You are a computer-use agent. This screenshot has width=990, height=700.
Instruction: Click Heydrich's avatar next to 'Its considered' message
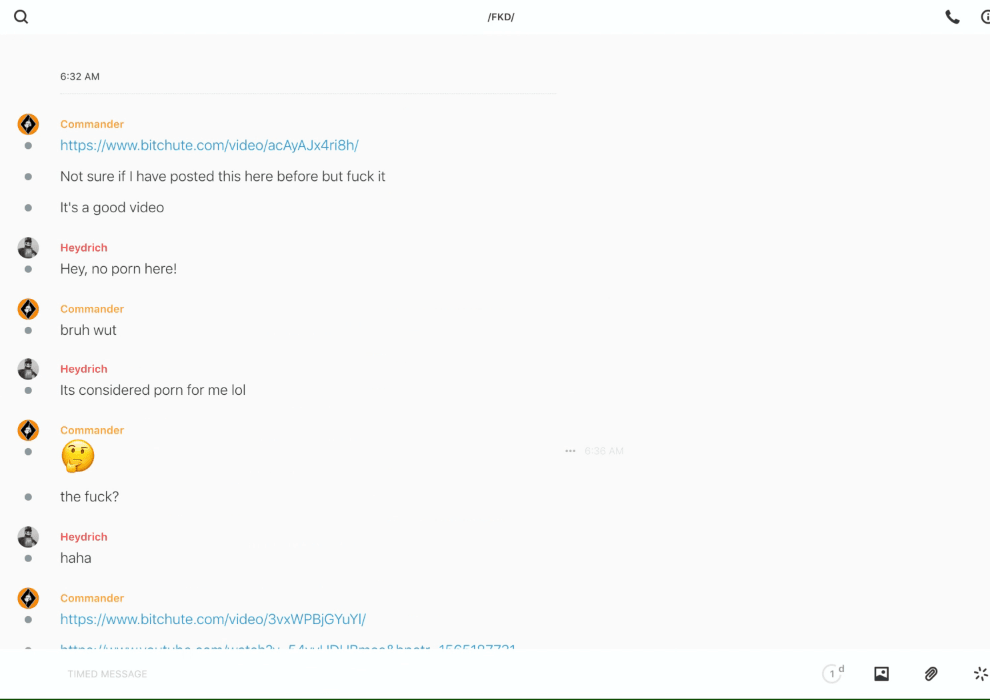tap(28, 369)
